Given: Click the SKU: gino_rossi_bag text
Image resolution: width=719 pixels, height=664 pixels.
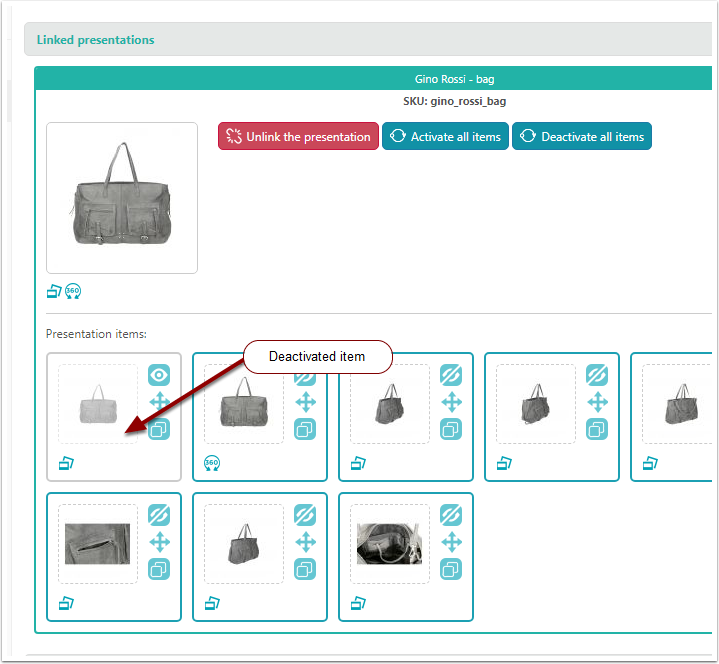Looking at the screenshot, I should tap(454, 101).
